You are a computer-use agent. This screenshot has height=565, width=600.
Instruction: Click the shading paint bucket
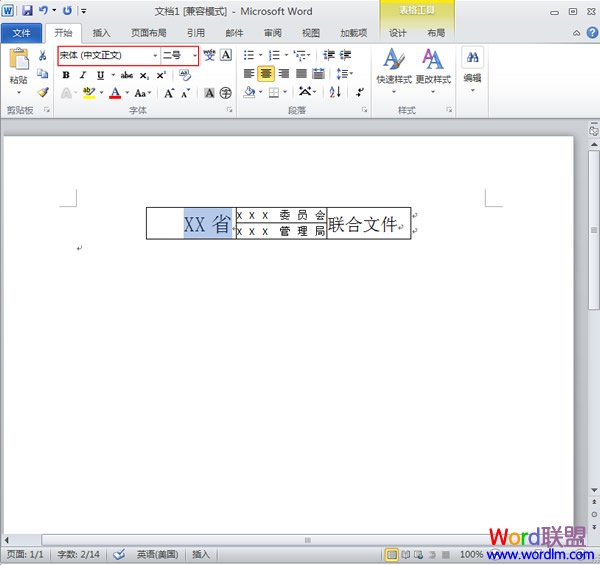[x=249, y=92]
